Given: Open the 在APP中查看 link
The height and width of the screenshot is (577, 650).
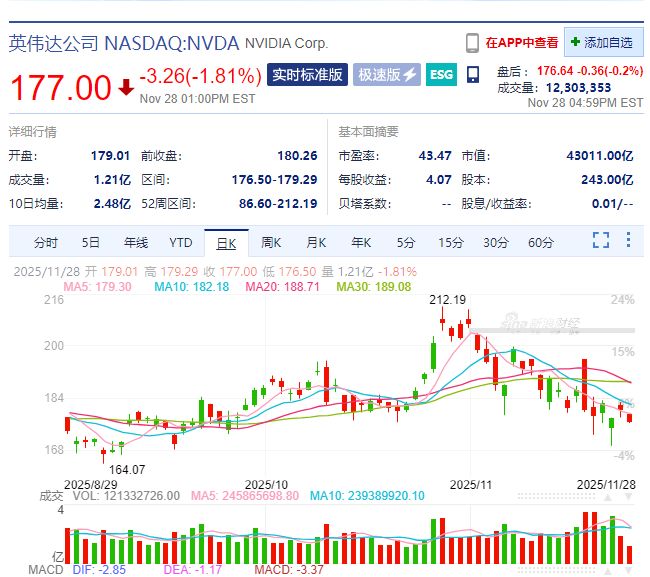Looking at the screenshot, I should 521,43.
